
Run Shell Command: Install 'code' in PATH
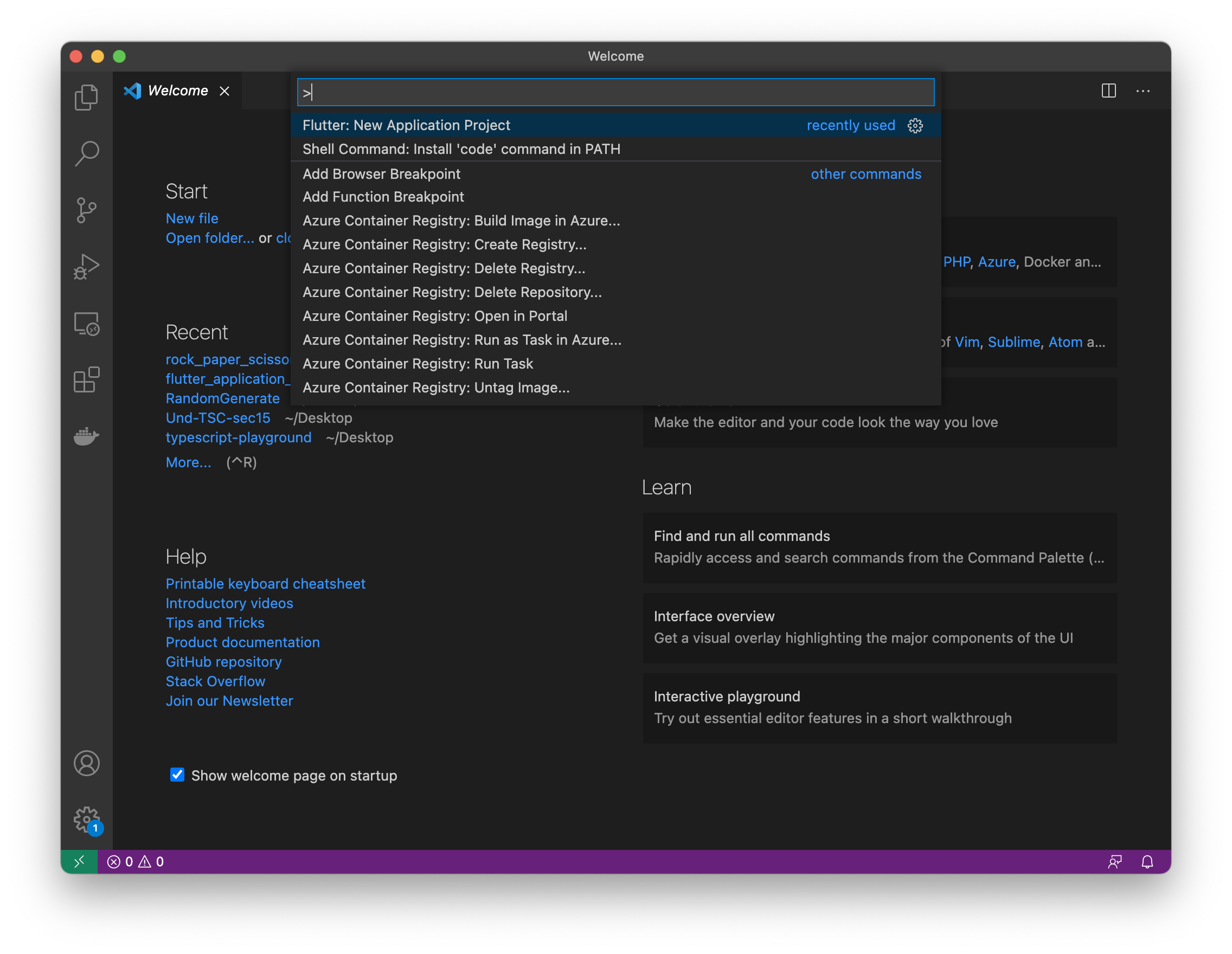coord(615,149)
